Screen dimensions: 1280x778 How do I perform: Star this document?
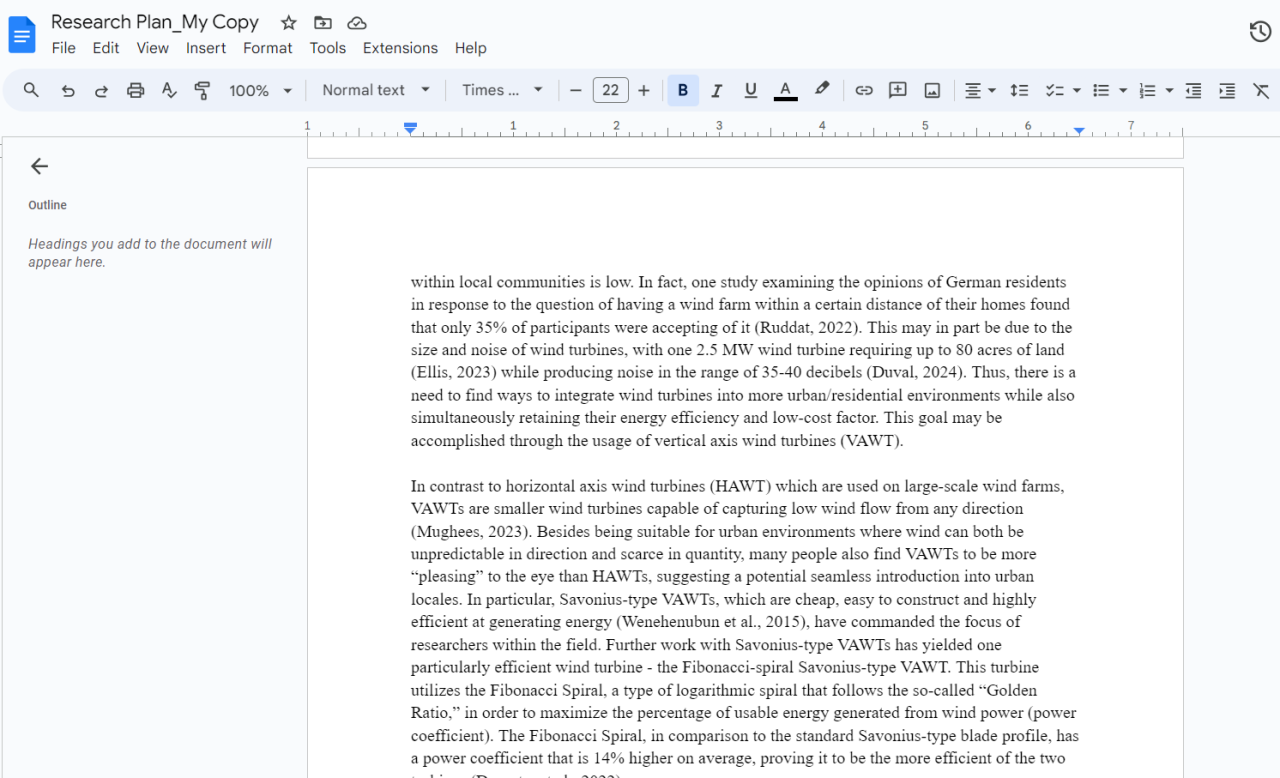click(x=289, y=23)
